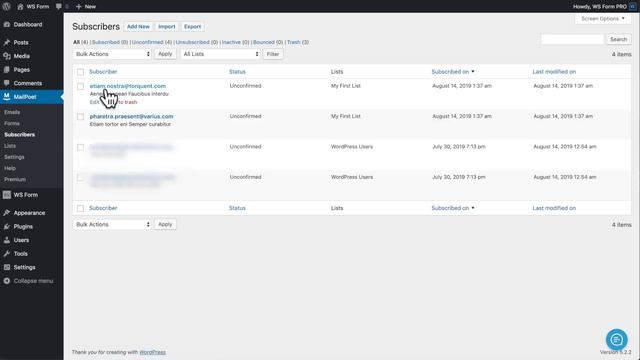Sort by Status column header
The height and width of the screenshot is (360, 640).
237,72
